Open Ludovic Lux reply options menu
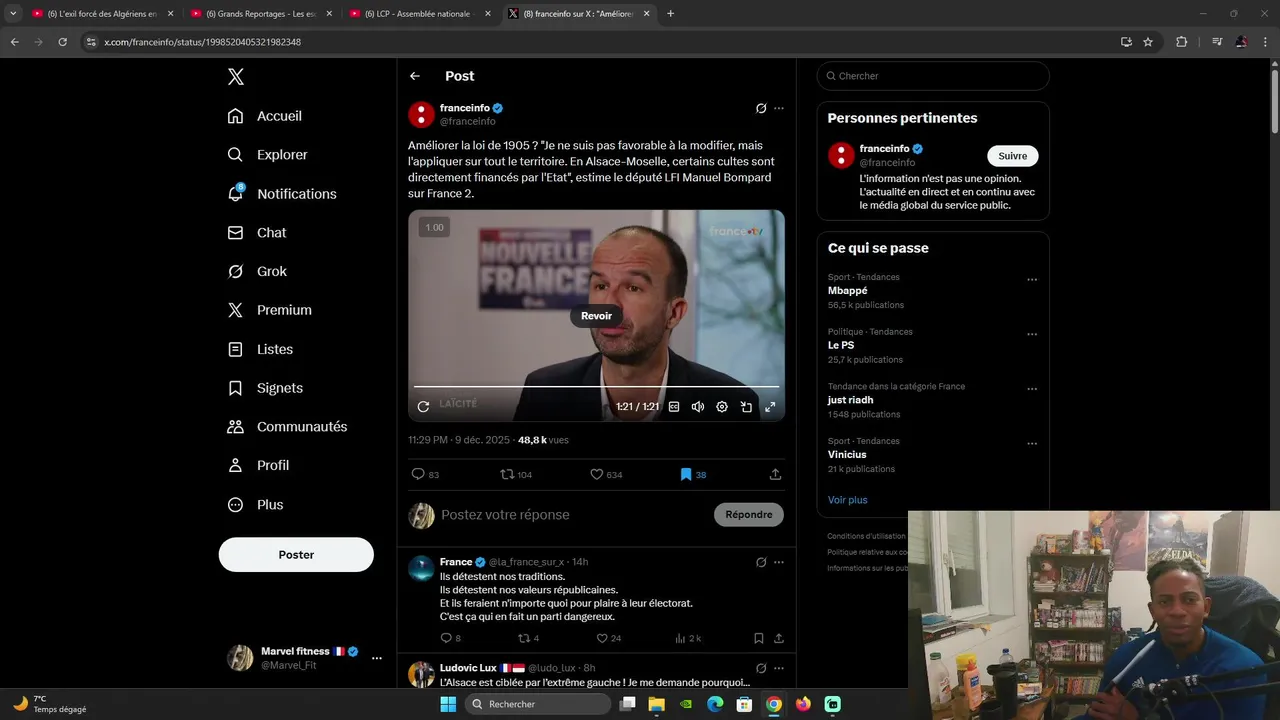1280x720 pixels. click(x=779, y=668)
